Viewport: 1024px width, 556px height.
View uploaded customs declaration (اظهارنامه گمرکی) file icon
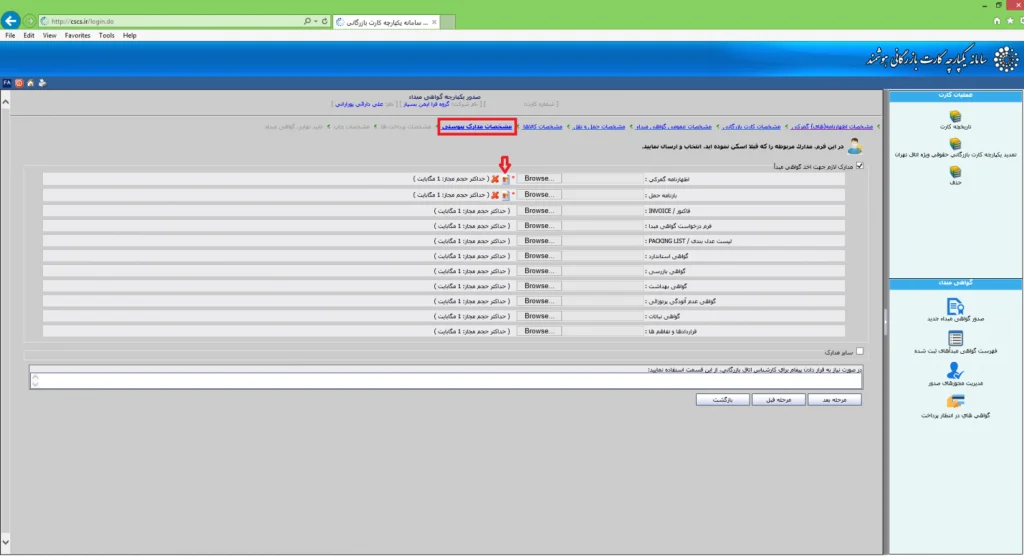click(x=505, y=178)
